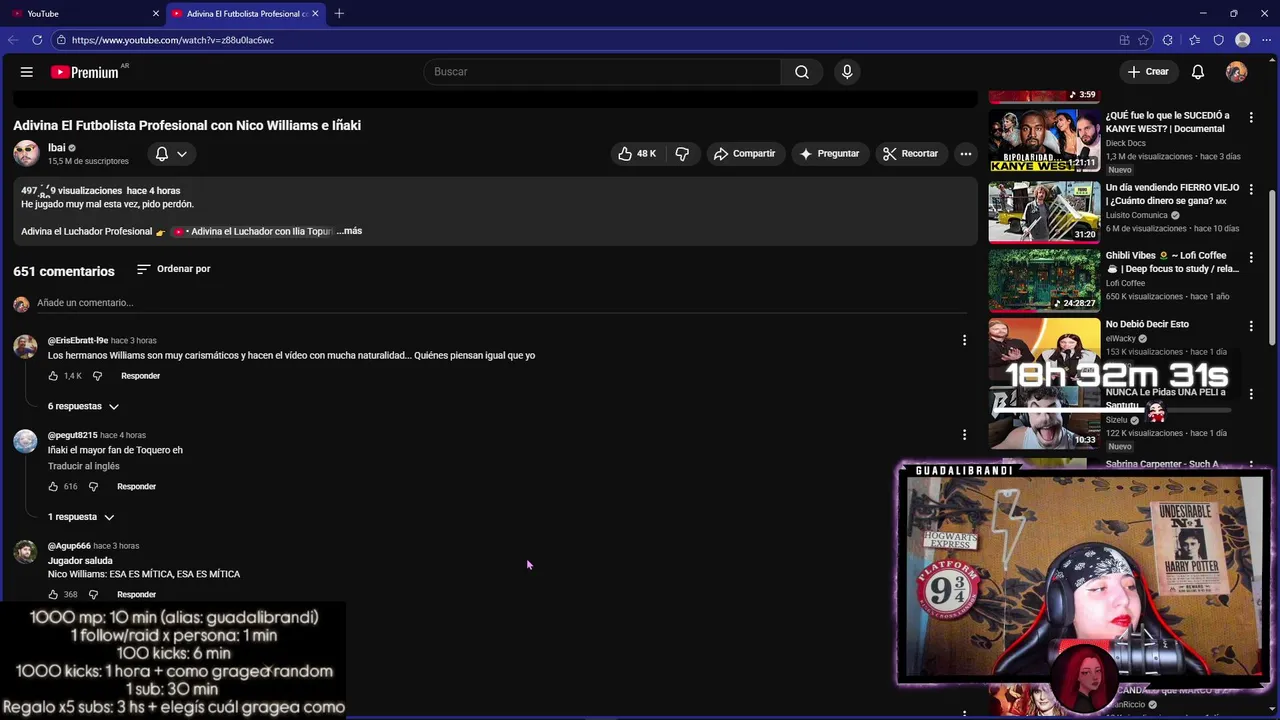
Task: Close the Adivina El Futbolista tab
Action: pos(316,13)
